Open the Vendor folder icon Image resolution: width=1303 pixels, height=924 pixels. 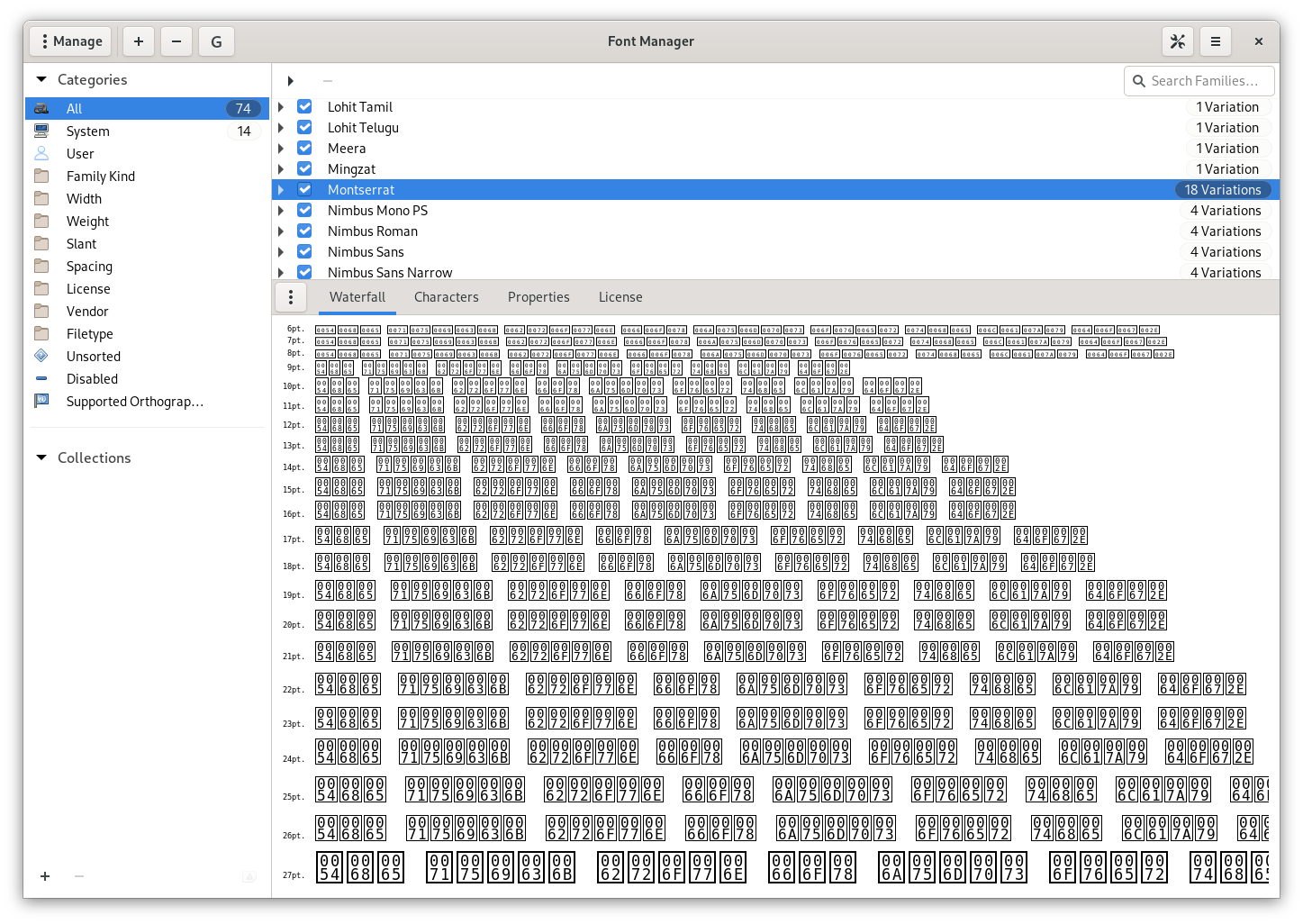click(x=41, y=311)
